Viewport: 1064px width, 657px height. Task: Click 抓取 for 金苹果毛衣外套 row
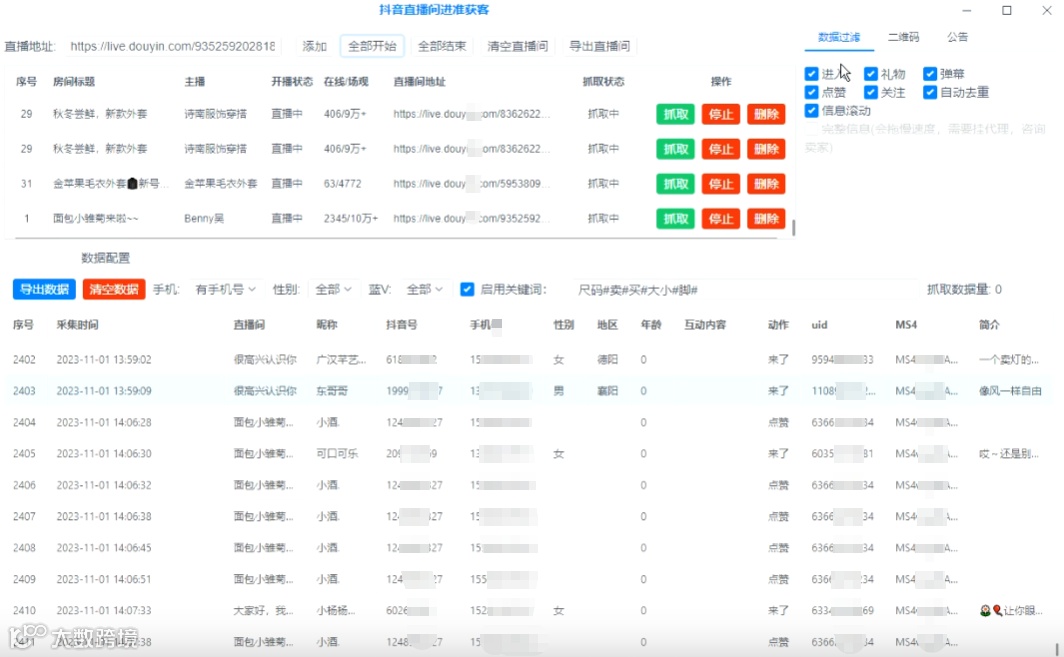[x=675, y=184]
